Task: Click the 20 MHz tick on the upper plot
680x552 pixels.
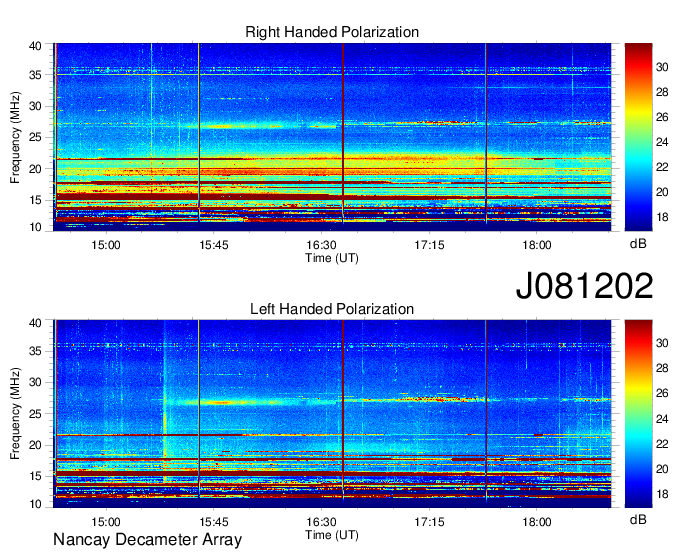Action: click(x=35, y=169)
